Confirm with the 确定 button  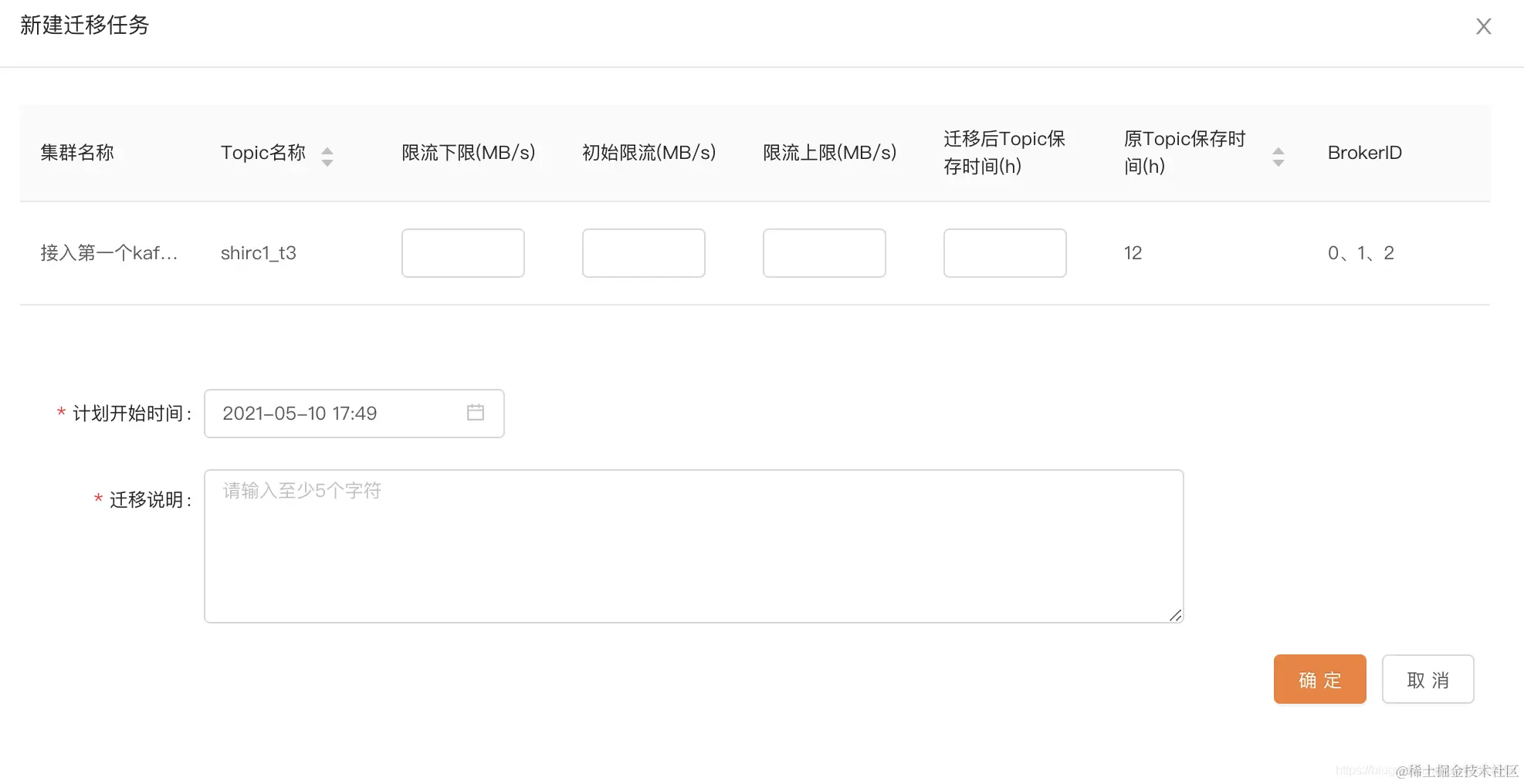coord(1320,679)
